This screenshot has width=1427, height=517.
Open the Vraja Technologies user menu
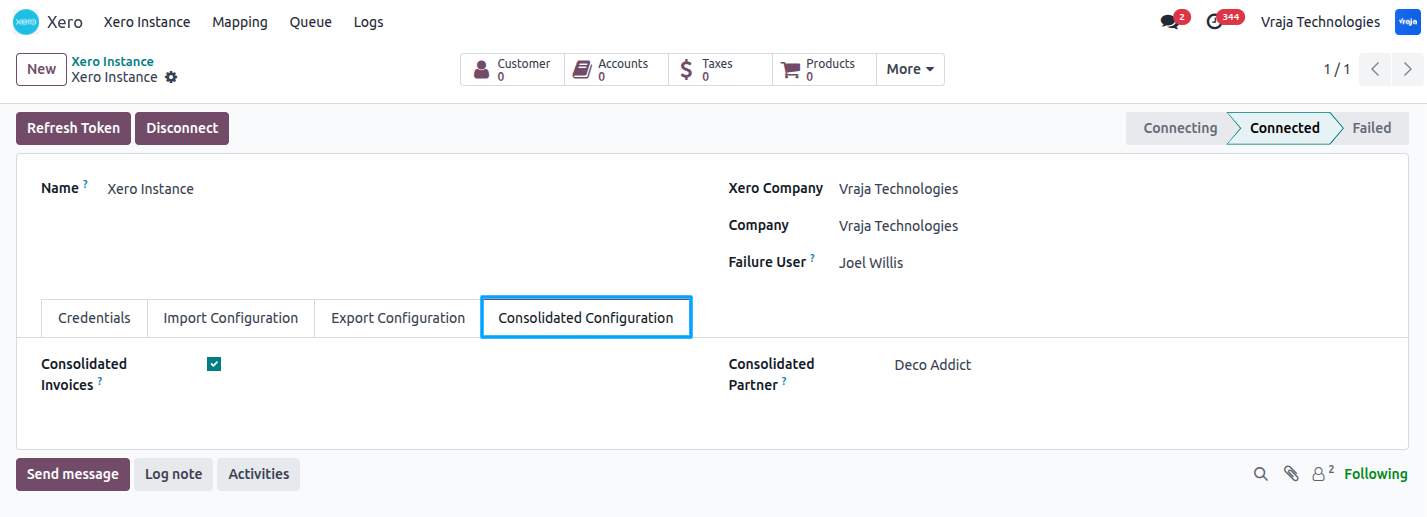click(x=1320, y=22)
